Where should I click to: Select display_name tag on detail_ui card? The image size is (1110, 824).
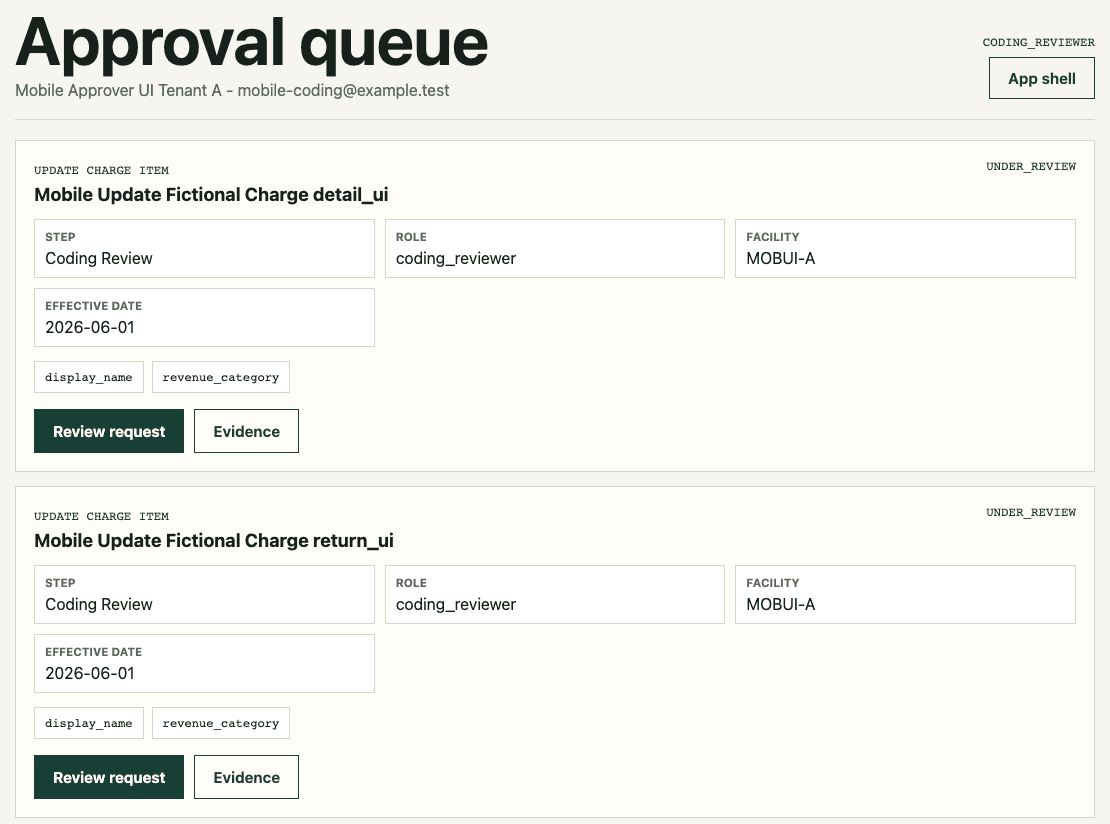[x=88, y=377]
